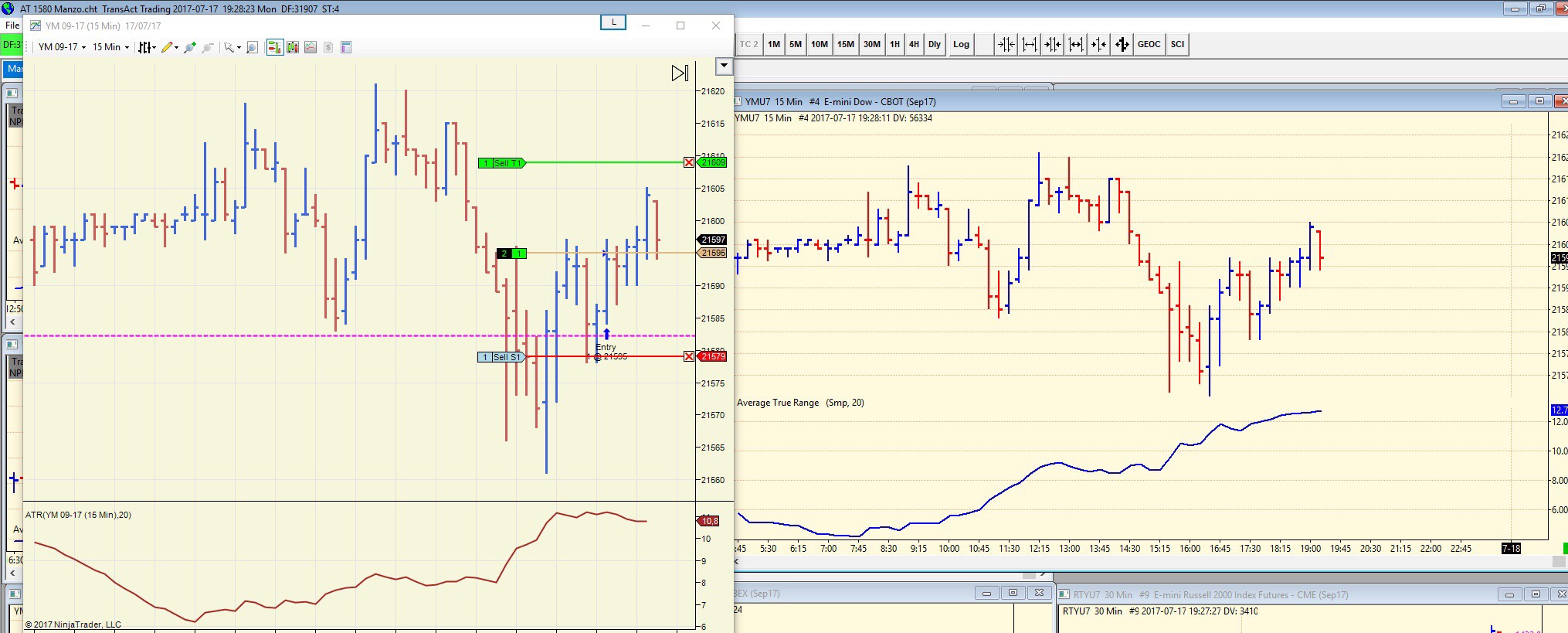Switch to the 30M timeframe

point(872,44)
